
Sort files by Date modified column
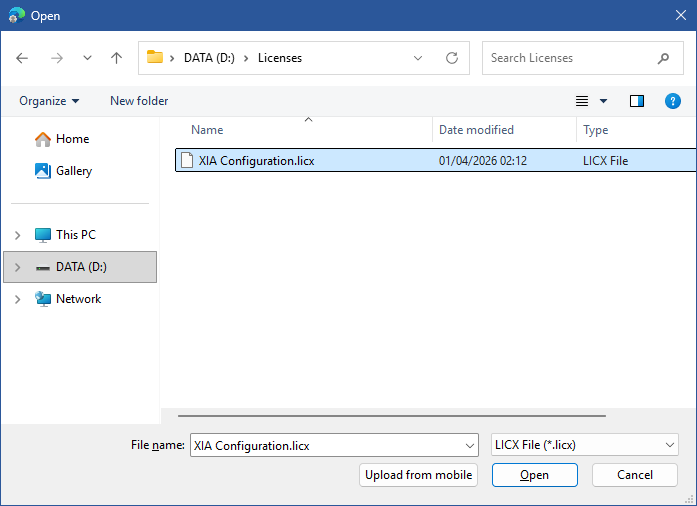(x=476, y=130)
